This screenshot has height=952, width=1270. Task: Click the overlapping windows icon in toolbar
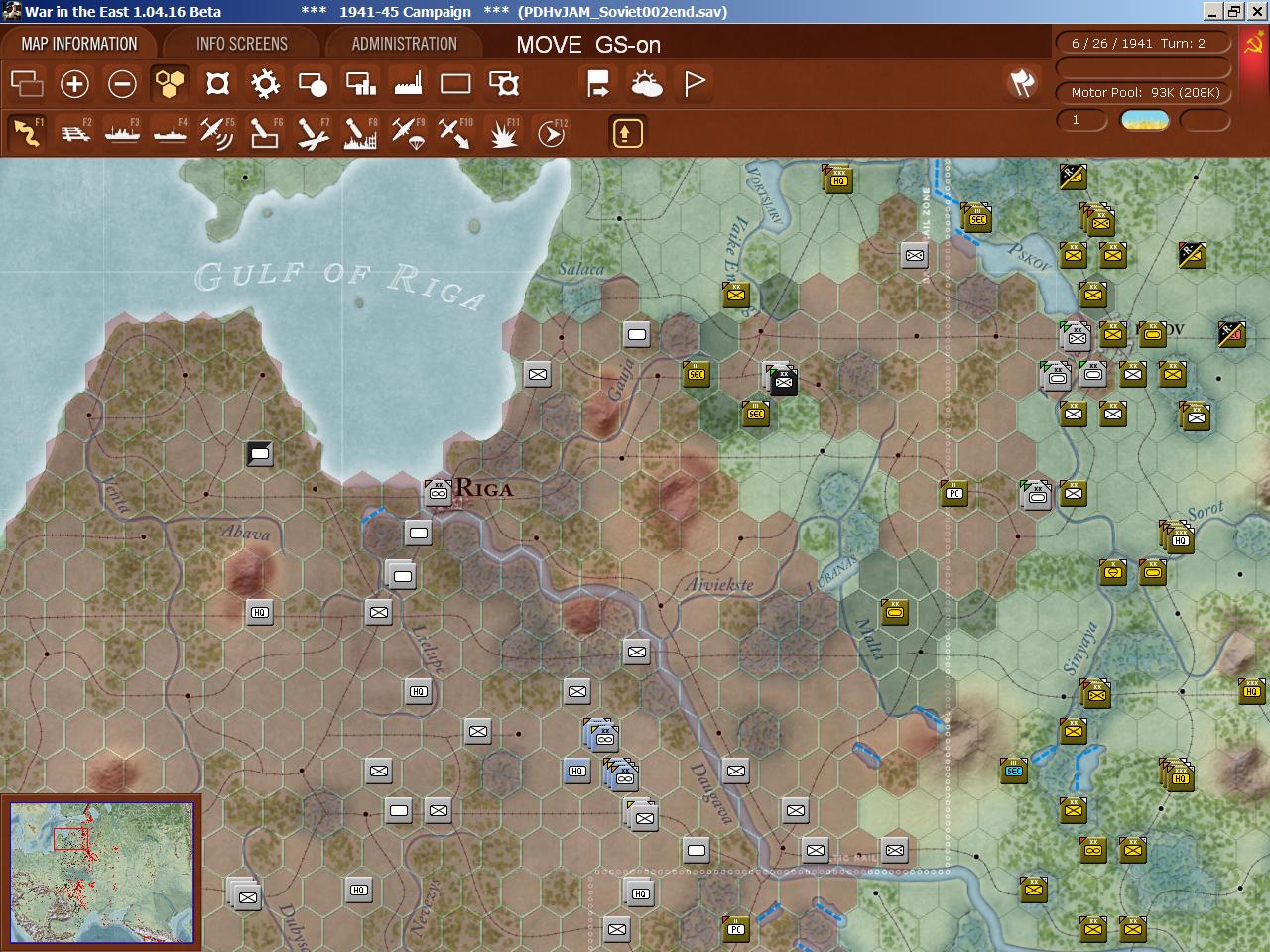(x=27, y=84)
